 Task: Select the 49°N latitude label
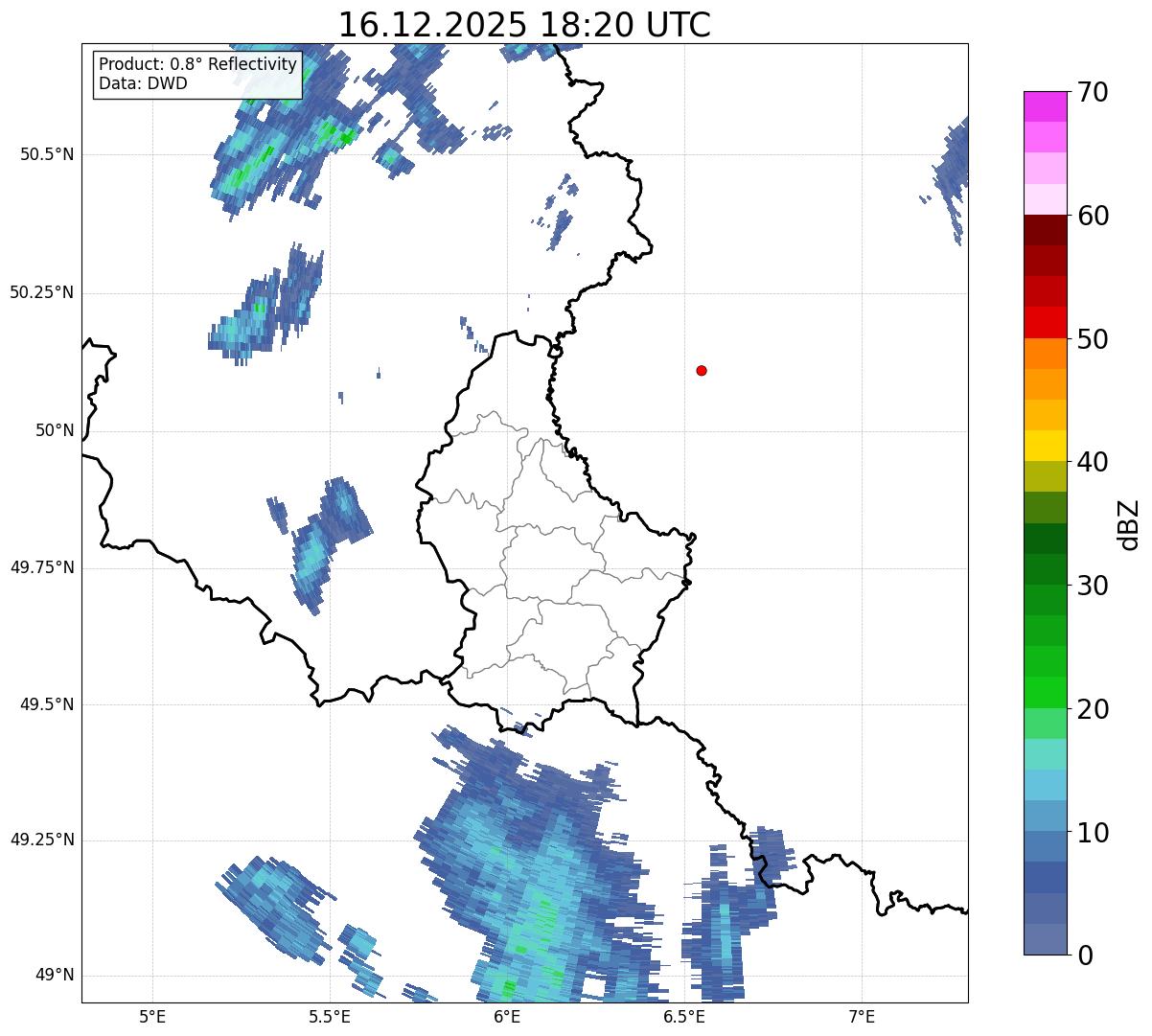[x=55, y=975]
